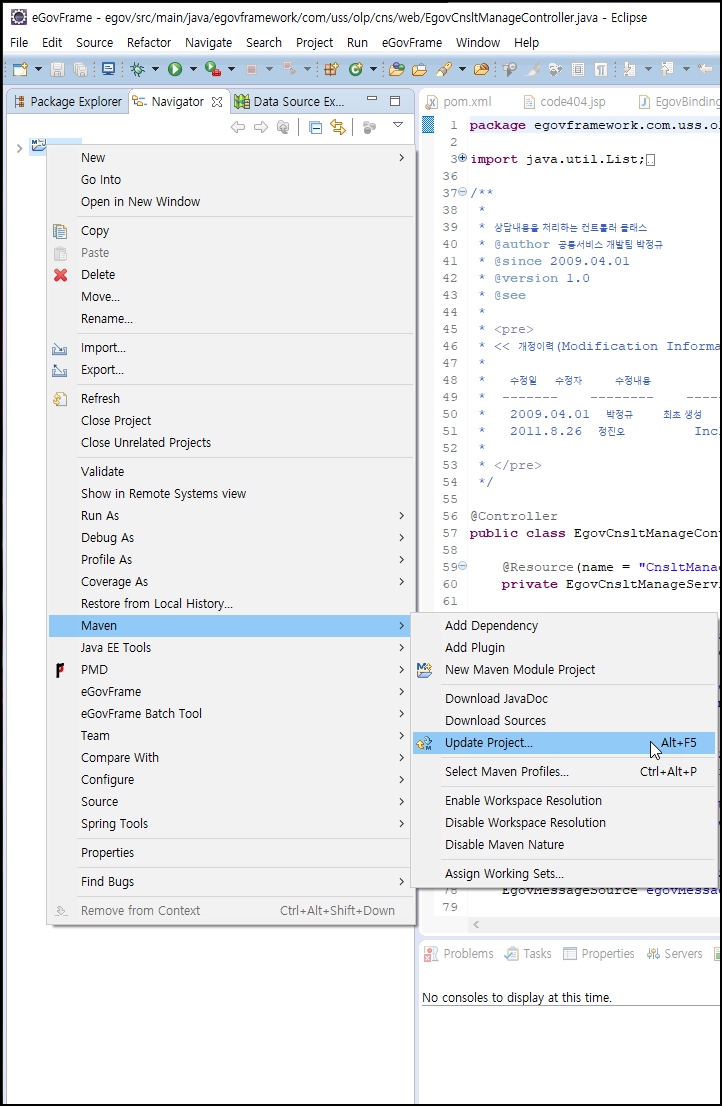
Task: Click the Navigator Forward arrow icon
Action: 261,127
